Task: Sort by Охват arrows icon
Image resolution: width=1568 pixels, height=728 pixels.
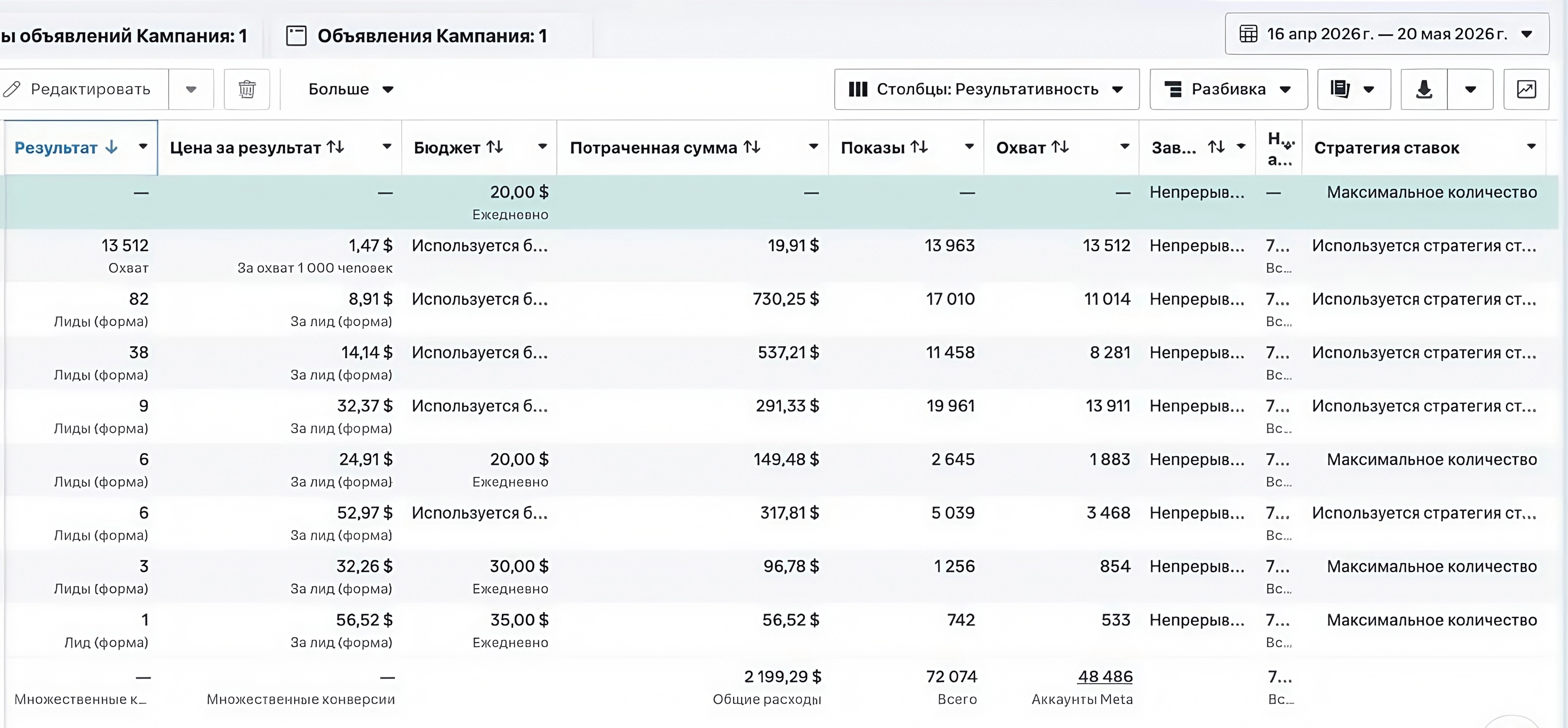Action: click(x=1060, y=147)
